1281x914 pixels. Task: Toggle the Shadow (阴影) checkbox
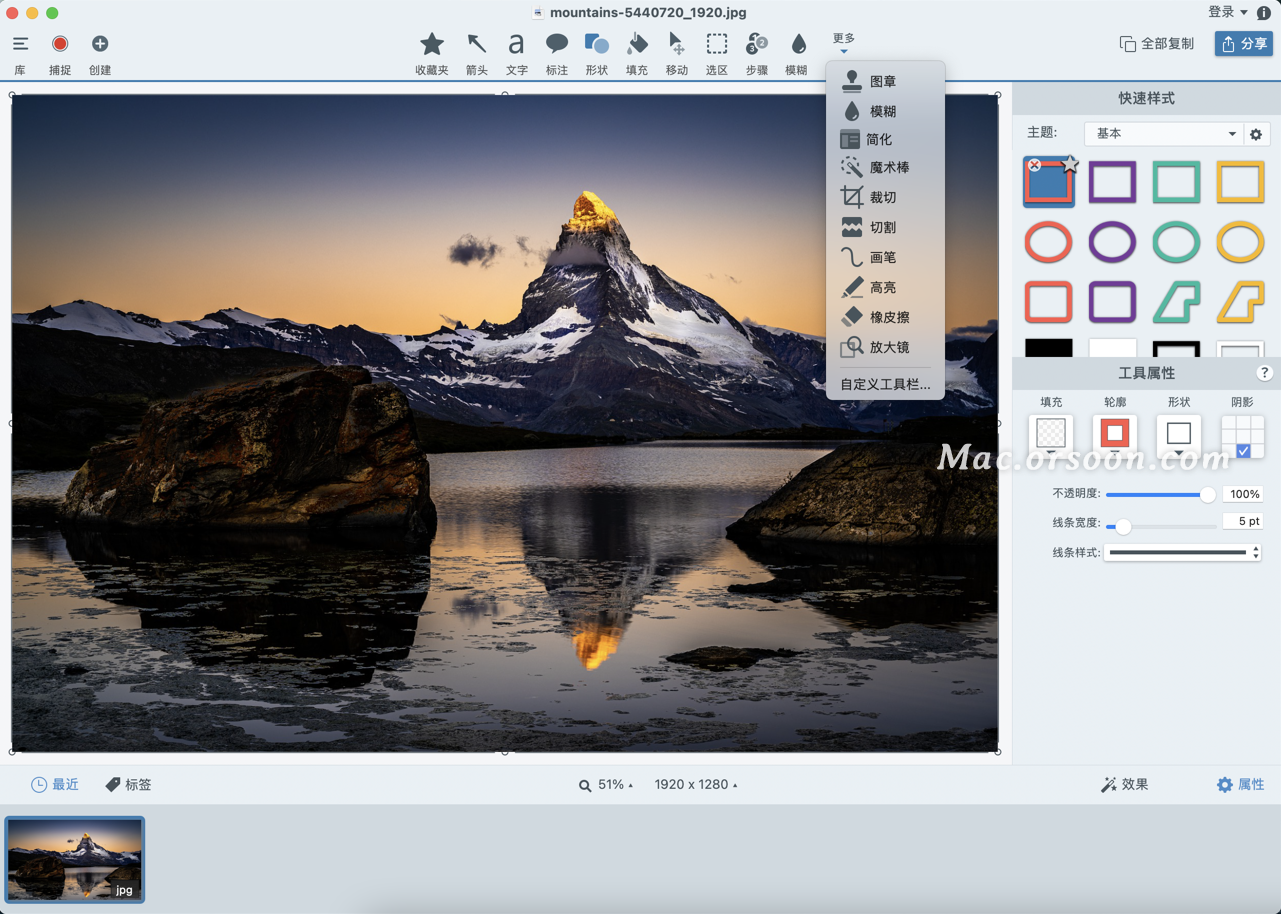(1243, 451)
